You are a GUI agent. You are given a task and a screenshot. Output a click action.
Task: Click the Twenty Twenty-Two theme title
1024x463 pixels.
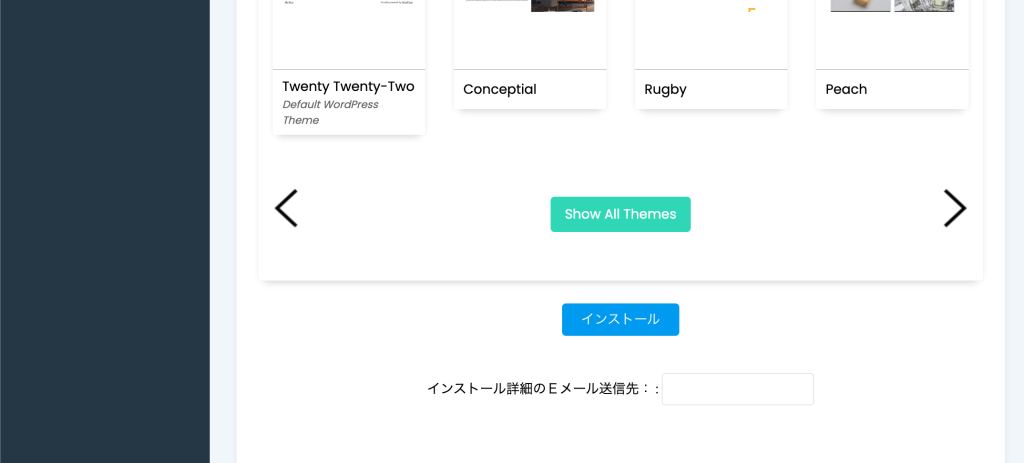[x=348, y=86]
